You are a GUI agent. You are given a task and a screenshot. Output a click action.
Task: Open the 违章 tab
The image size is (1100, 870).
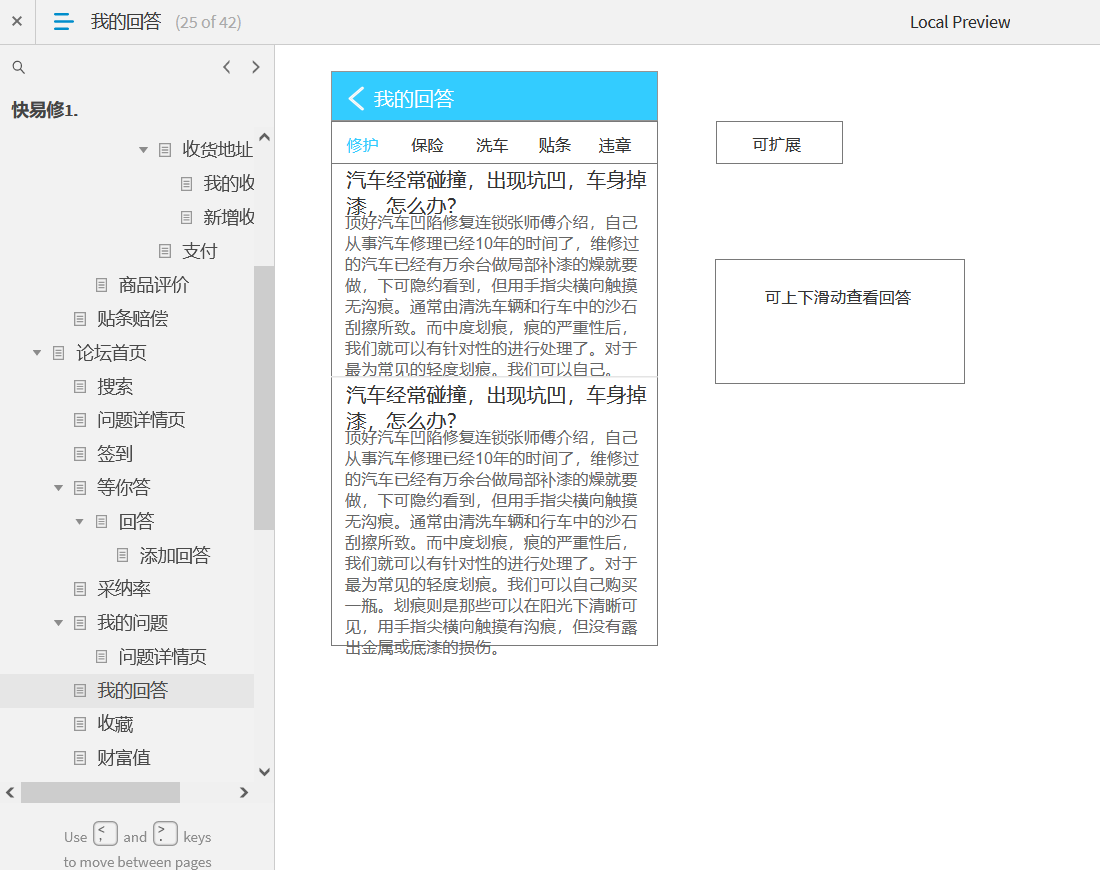click(615, 145)
